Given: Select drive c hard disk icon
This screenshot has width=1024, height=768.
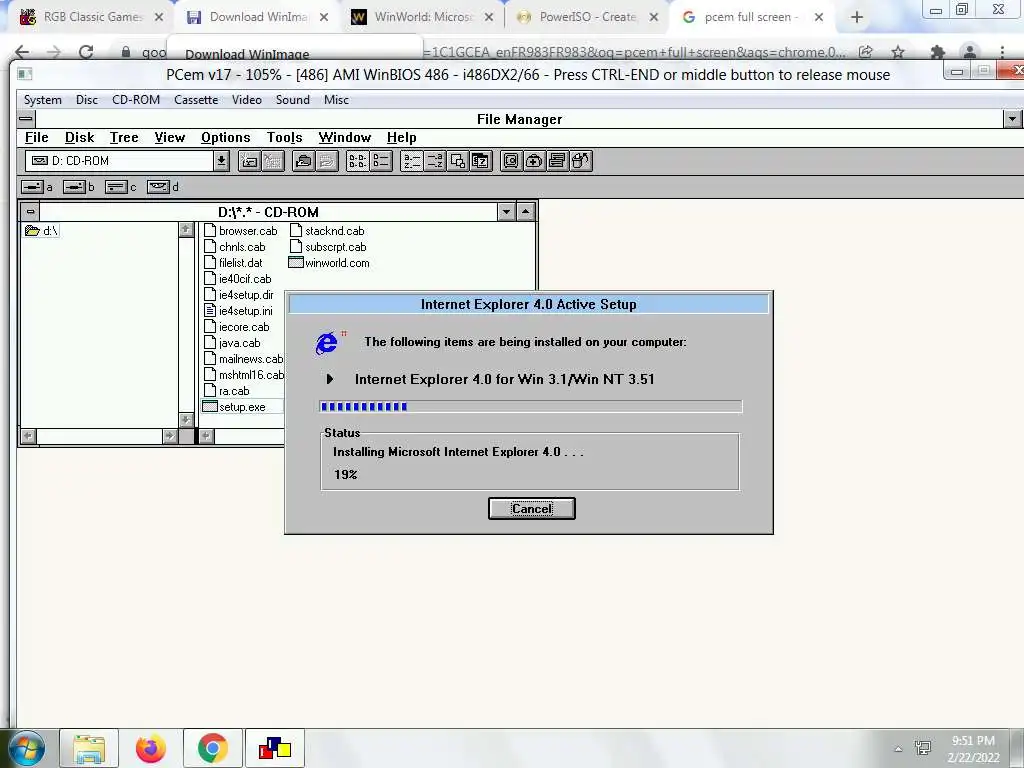Looking at the screenshot, I should [x=116, y=187].
